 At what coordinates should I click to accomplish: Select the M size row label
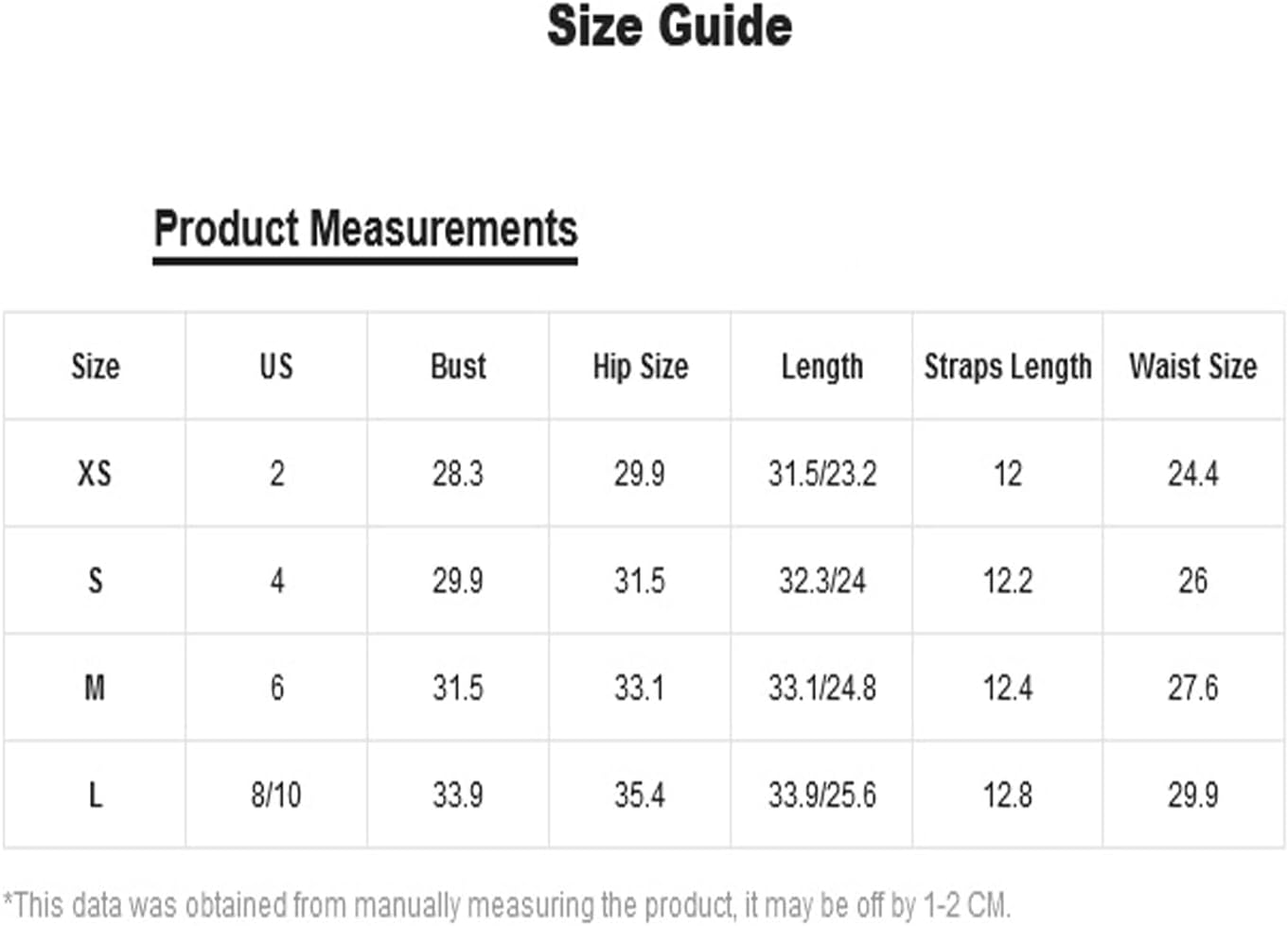point(95,688)
